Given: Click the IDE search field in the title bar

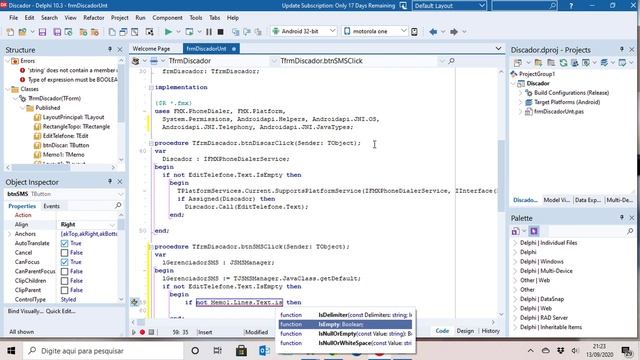Looking at the screenshot, I should coord(524,6).
